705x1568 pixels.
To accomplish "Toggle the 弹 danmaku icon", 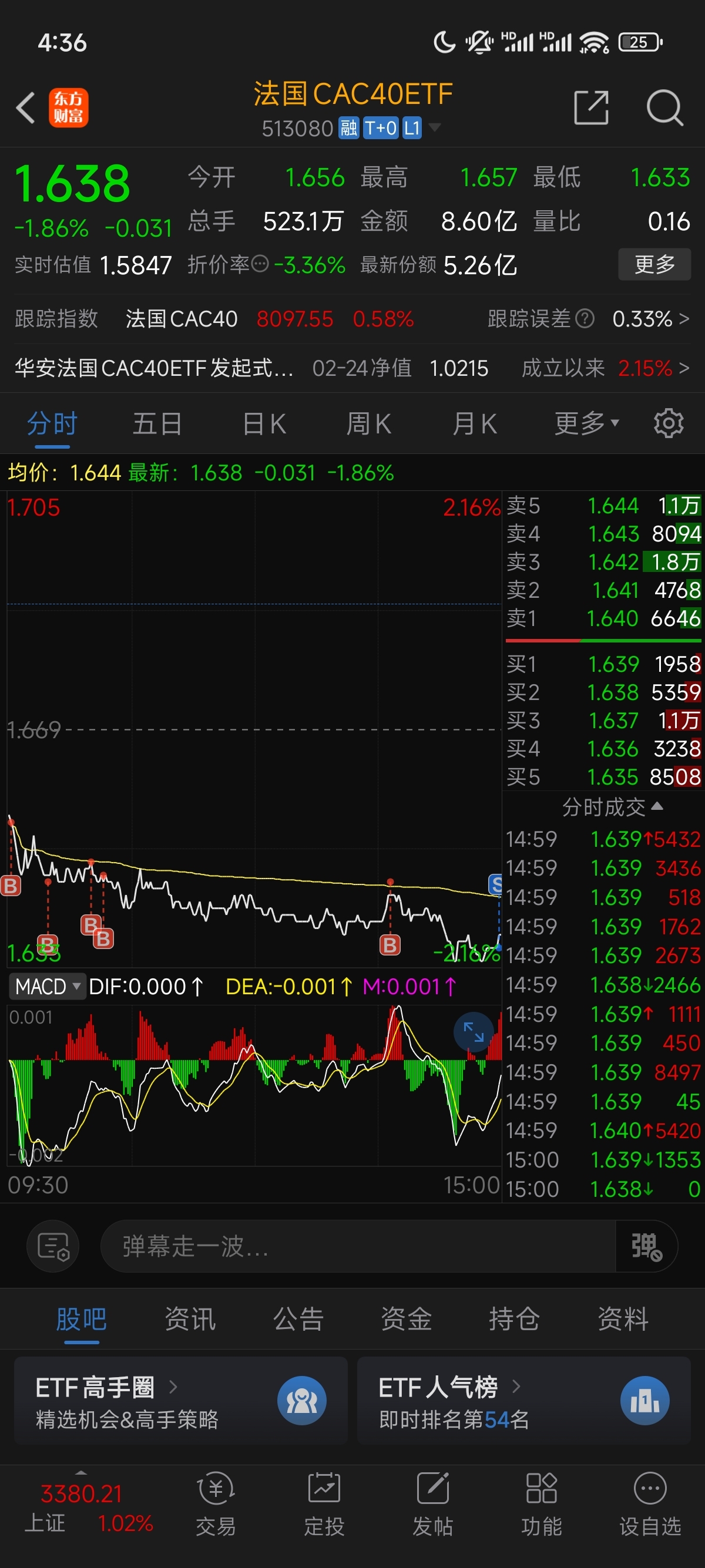I will (x=647, y=1246).
